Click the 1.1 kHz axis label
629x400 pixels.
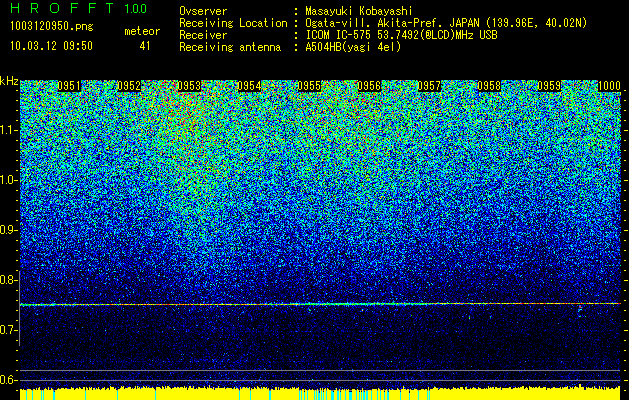click(x=8, y=130)
